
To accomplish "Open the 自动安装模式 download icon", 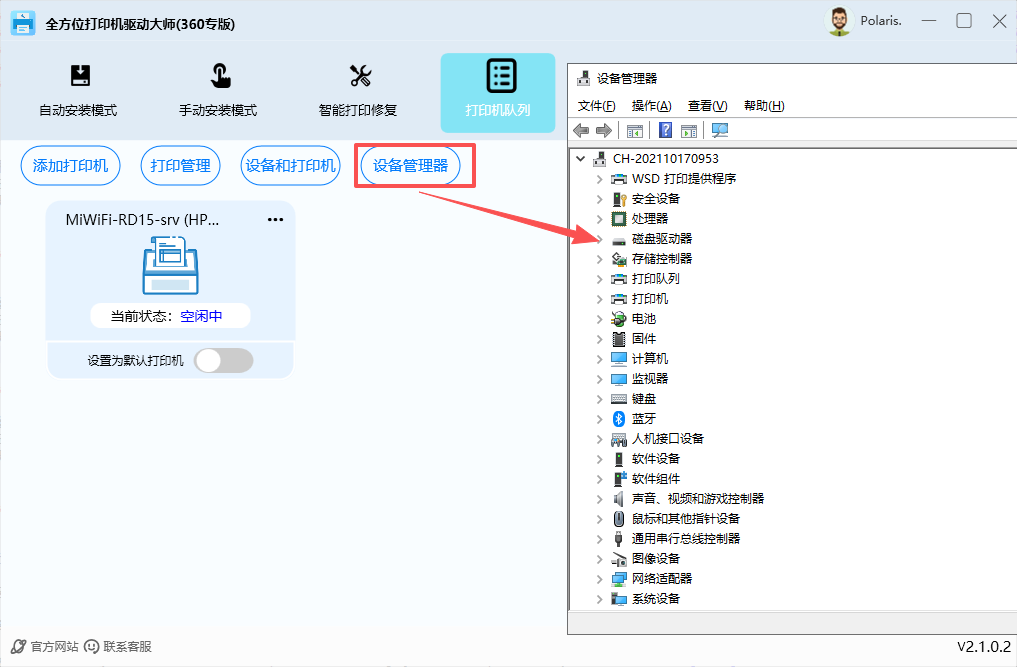I will point(79,76).
